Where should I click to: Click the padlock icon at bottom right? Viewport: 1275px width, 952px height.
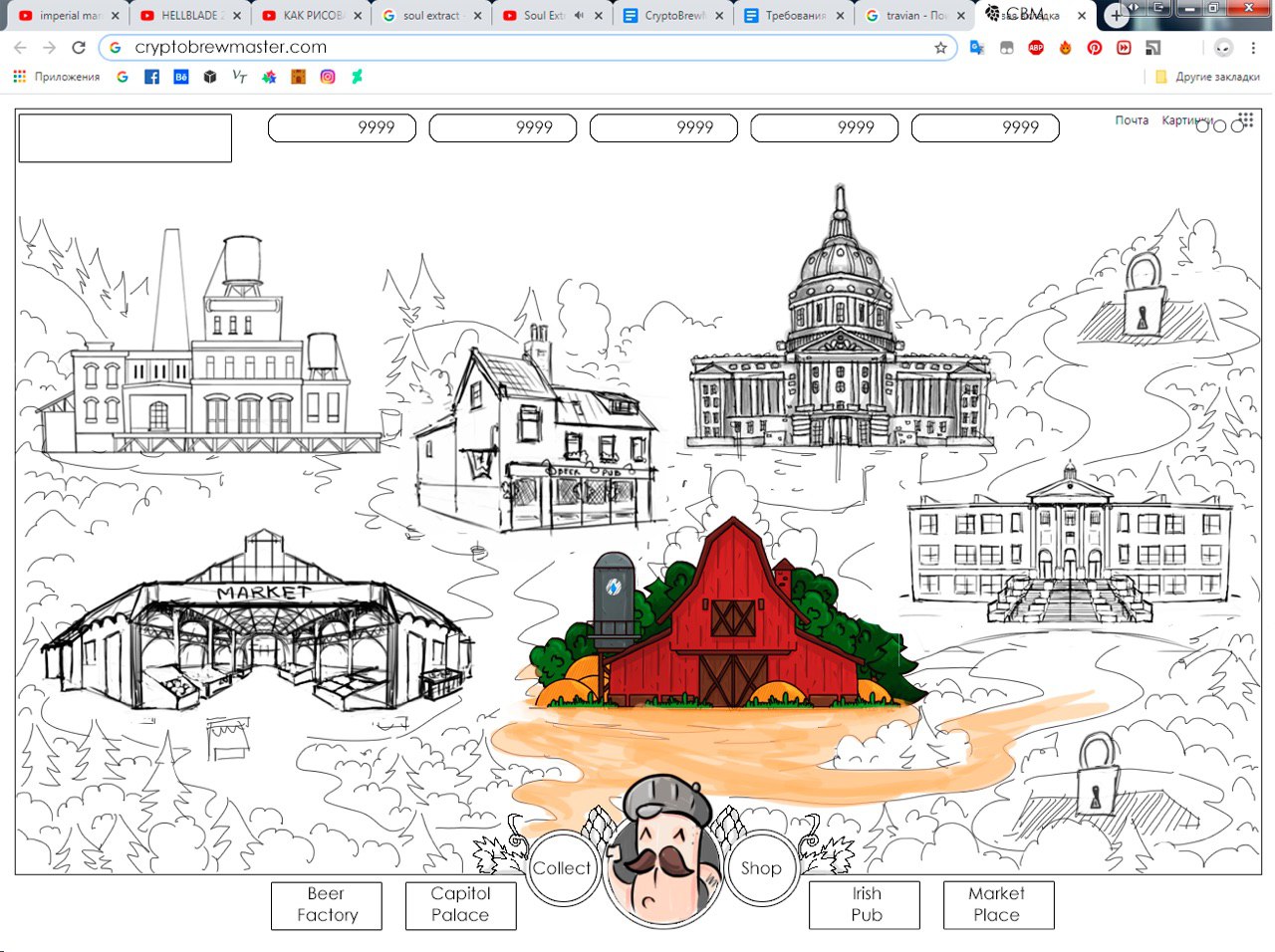point(1097,775)
